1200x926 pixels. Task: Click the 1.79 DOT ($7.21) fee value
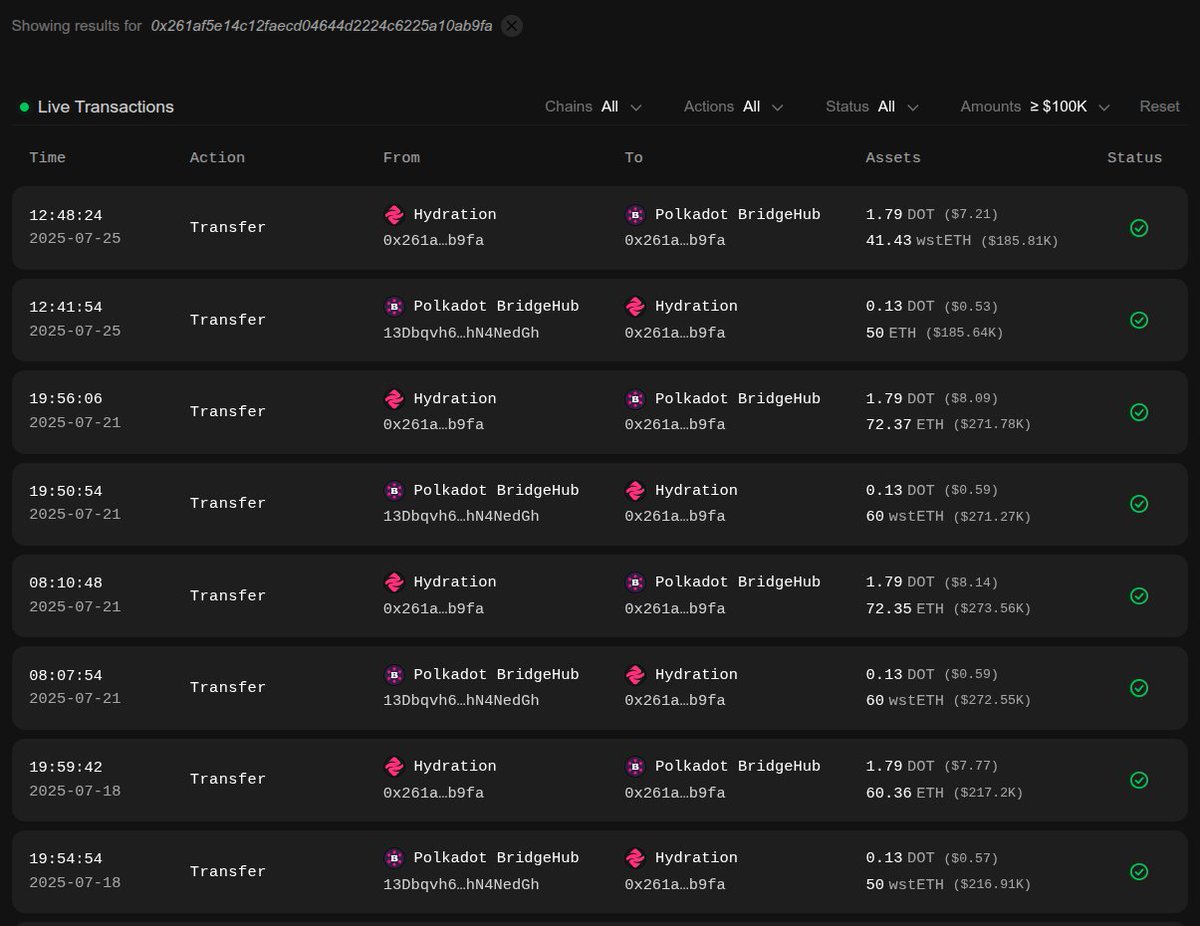tap(932, 215)
